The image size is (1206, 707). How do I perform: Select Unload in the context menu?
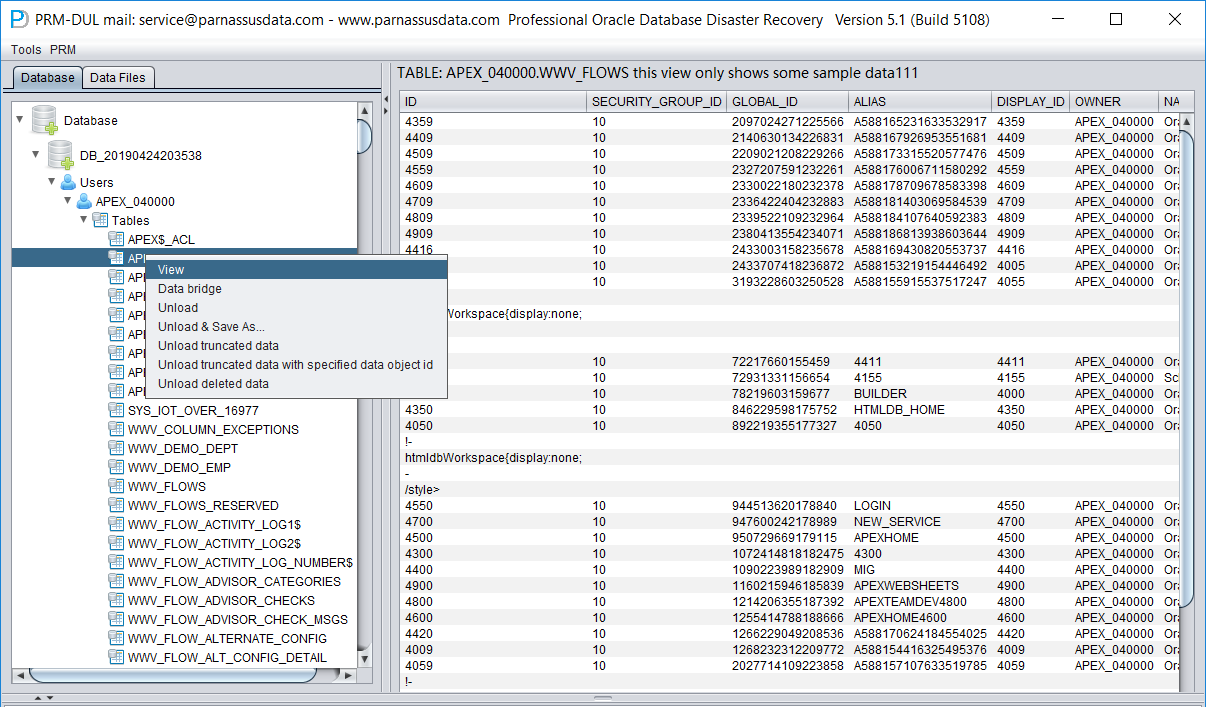(296, 308)
